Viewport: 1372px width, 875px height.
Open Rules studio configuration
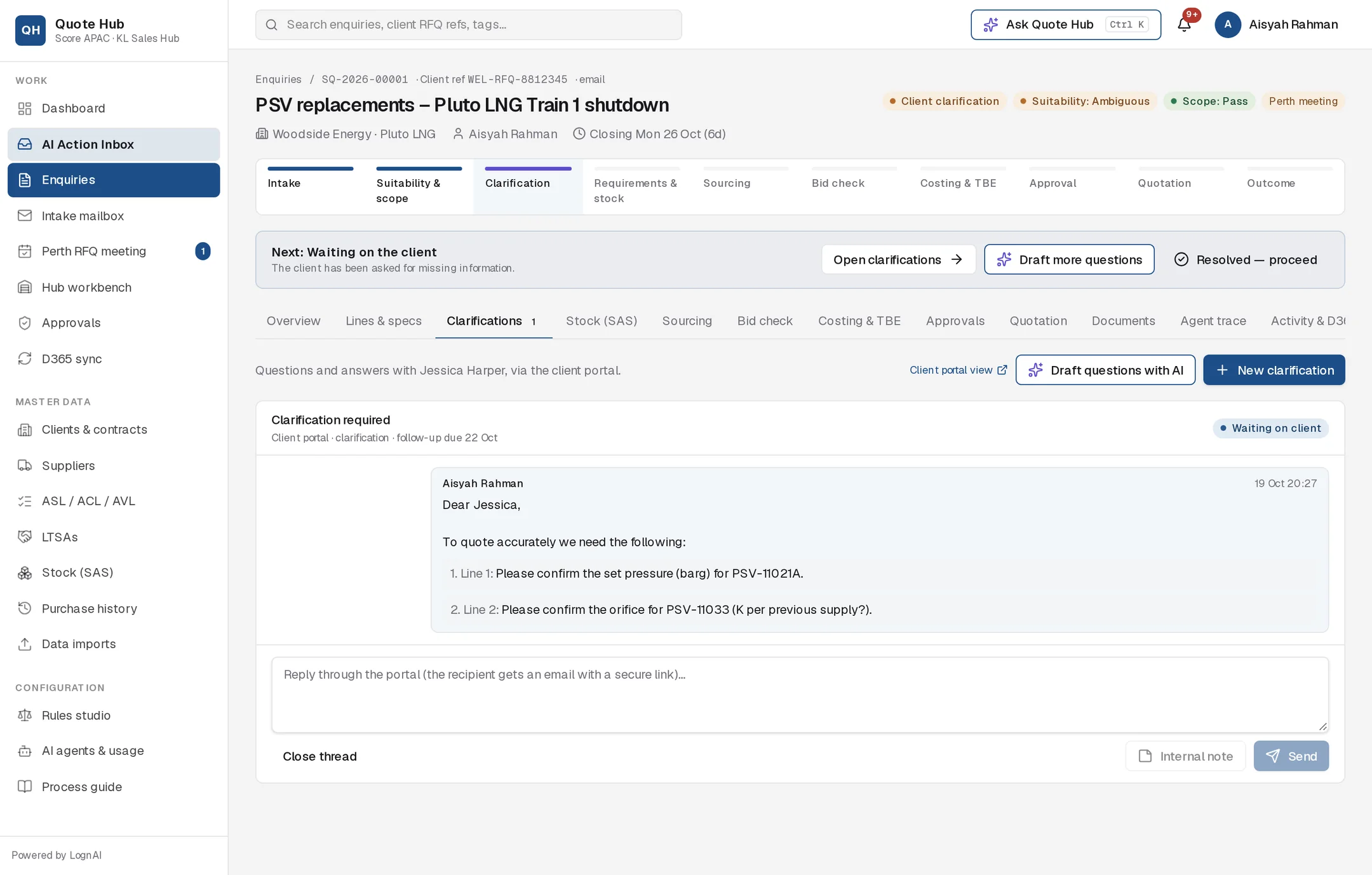114,716
